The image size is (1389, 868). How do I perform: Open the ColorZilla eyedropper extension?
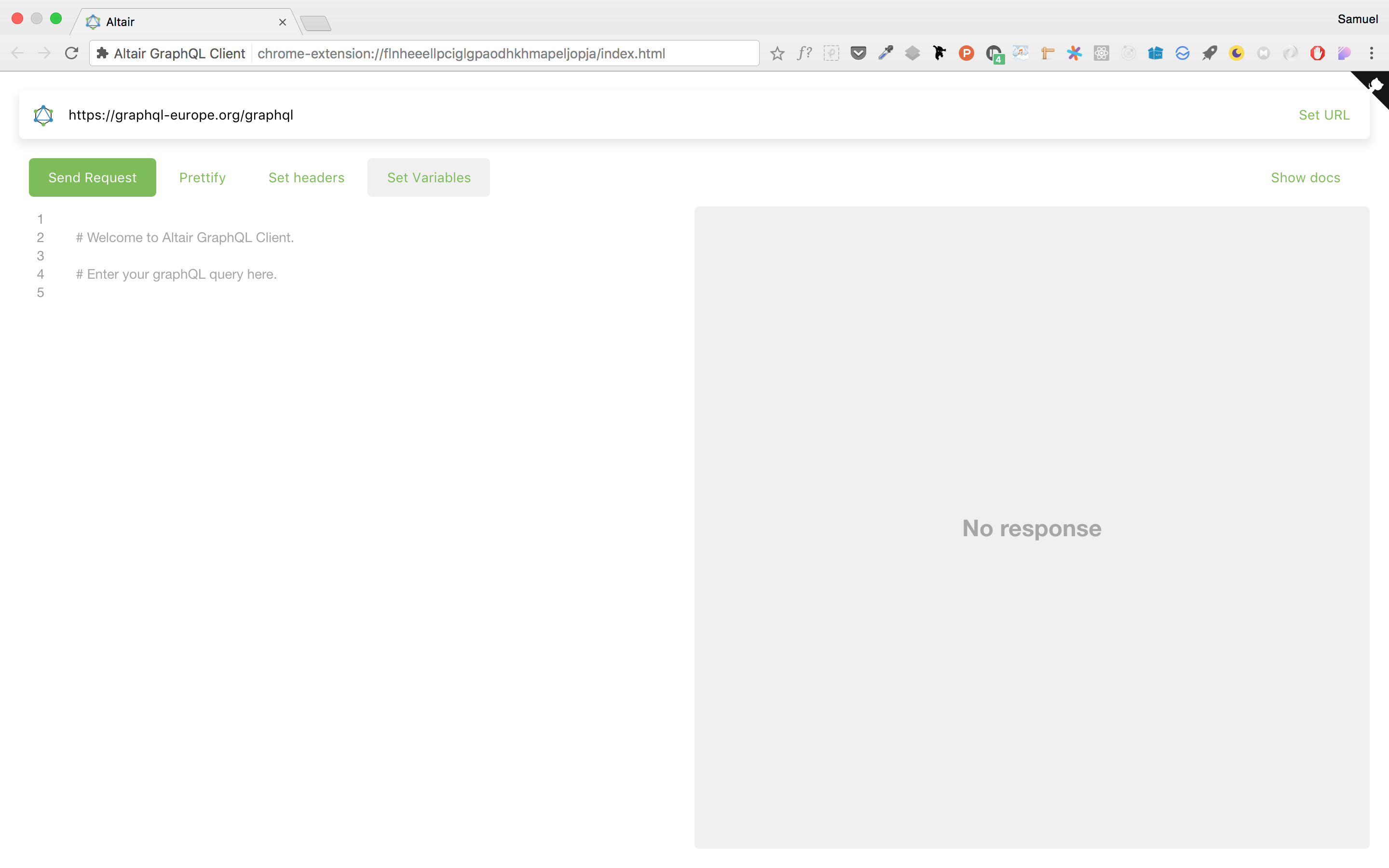[x=885, y=53]
